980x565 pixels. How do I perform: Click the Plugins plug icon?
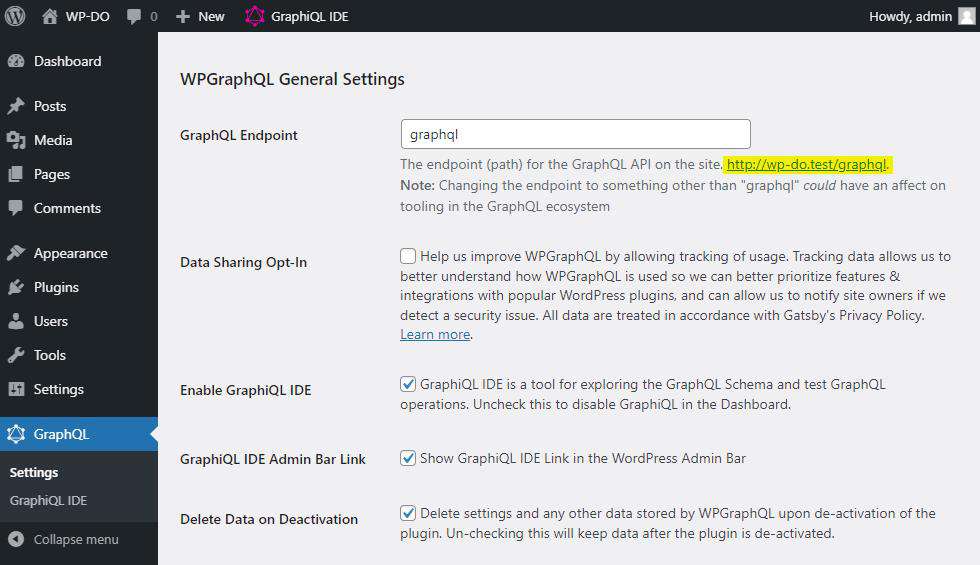[x=16, y=288]
